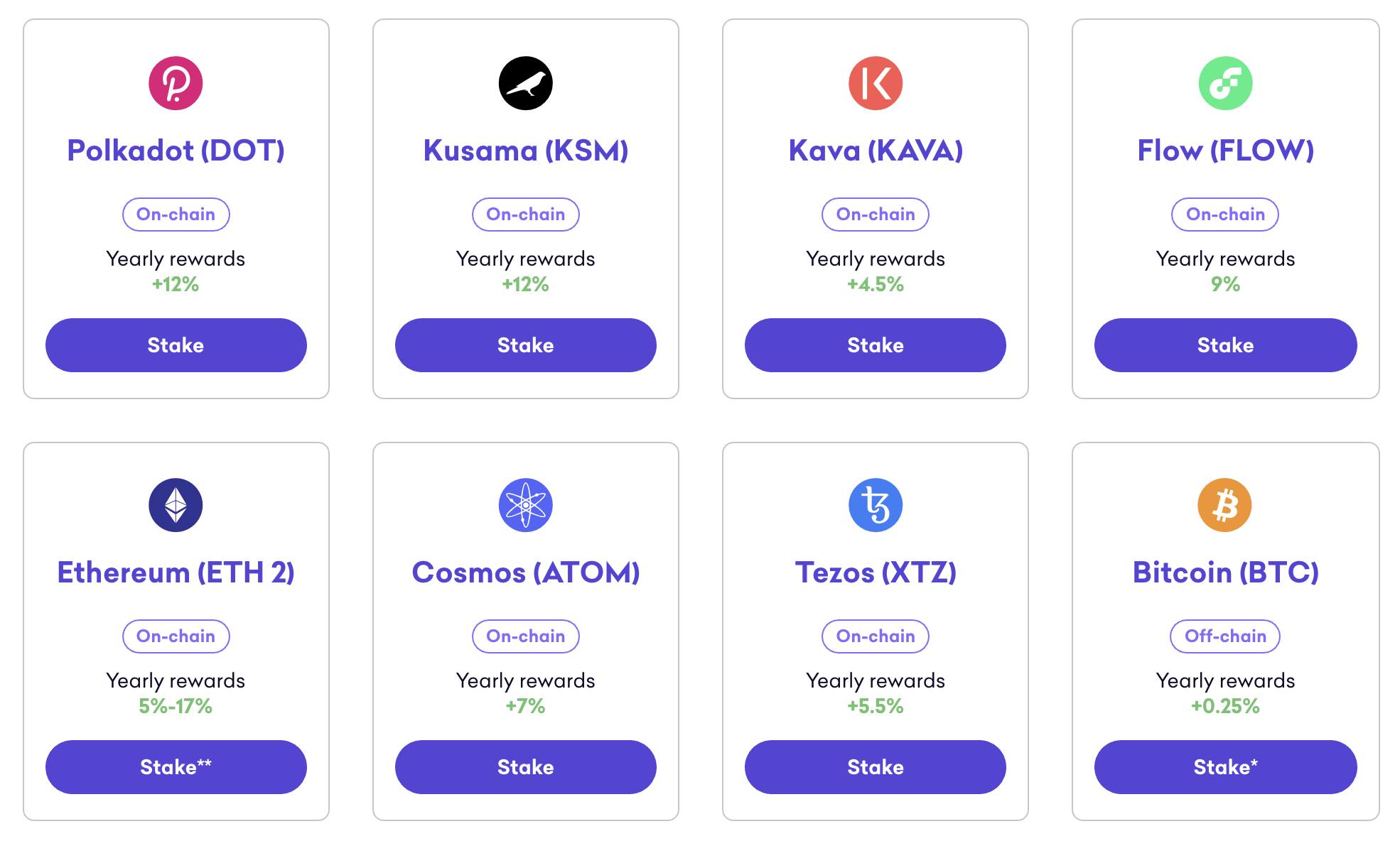
Task: Click the Tezos logo icon
Action: point(875,504)
